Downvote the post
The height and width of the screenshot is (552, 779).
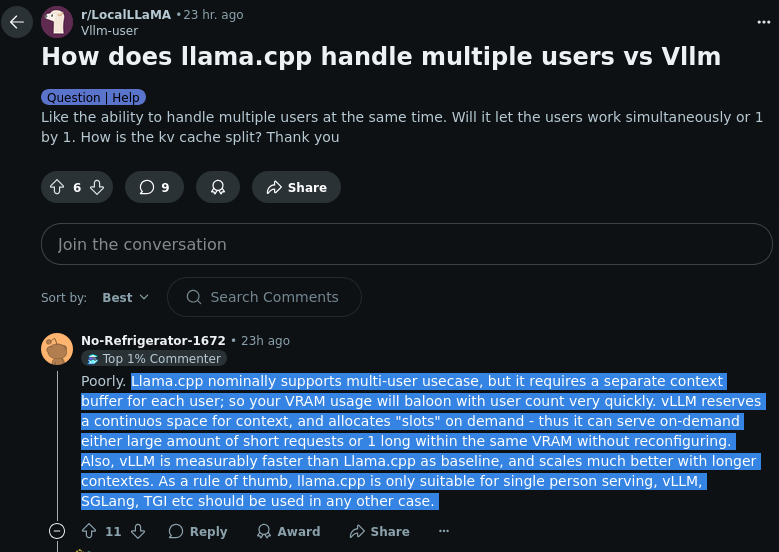[x=97, y=187]
